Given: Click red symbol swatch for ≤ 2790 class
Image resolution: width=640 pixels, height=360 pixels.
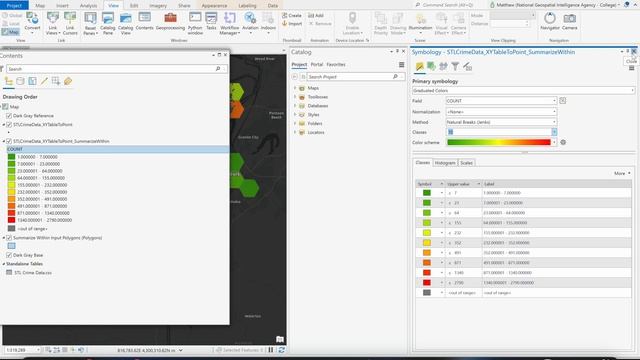Looking at the screenshot, I should [x=427, y=282].
